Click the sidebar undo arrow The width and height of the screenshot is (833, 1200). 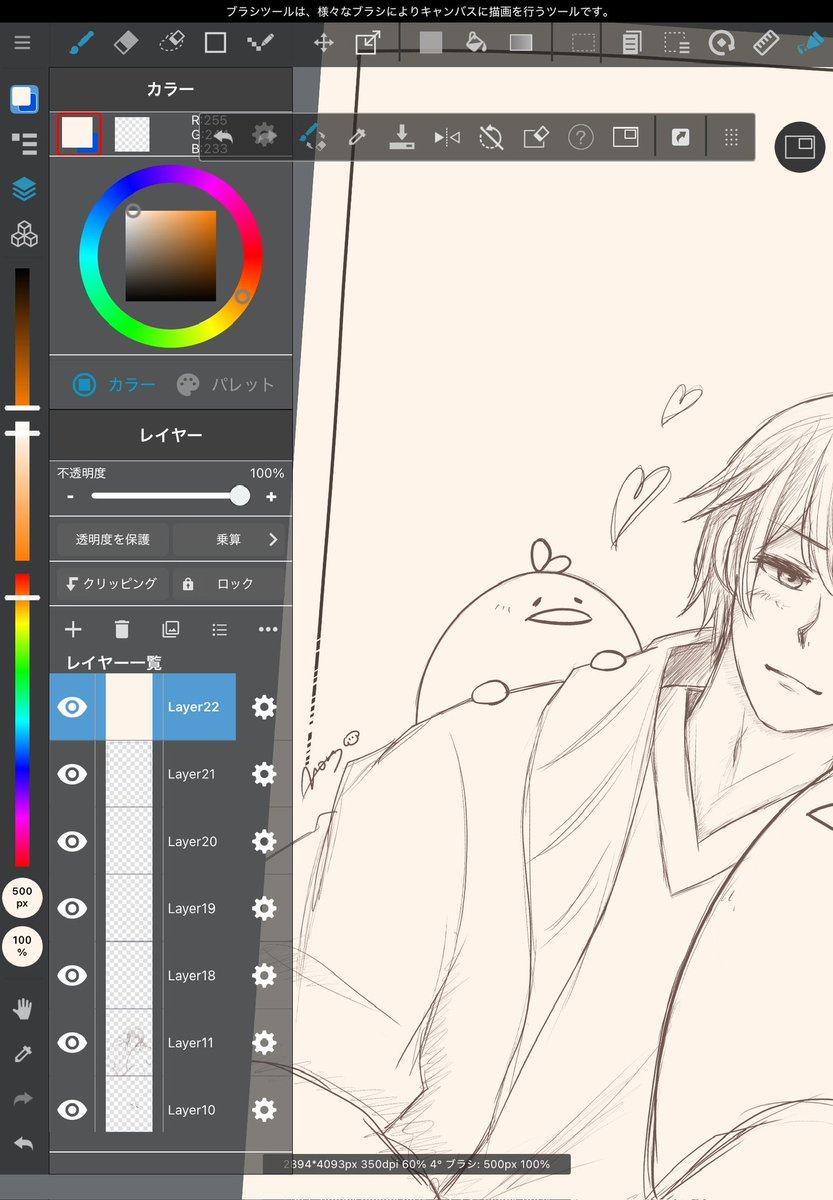tap(22, 1143)
